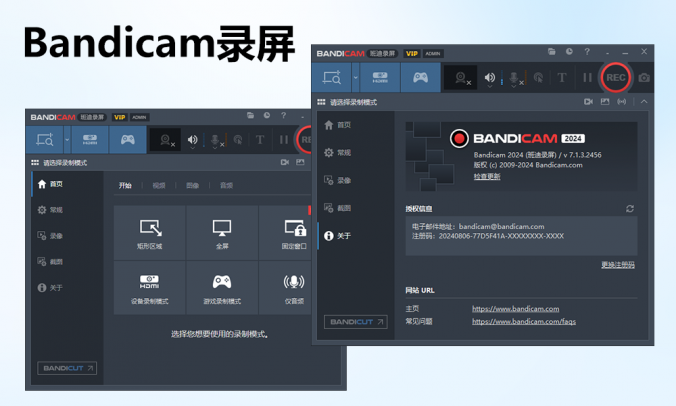
Task: Choose 全屏 recording mode tile
Action: point(222,233)
